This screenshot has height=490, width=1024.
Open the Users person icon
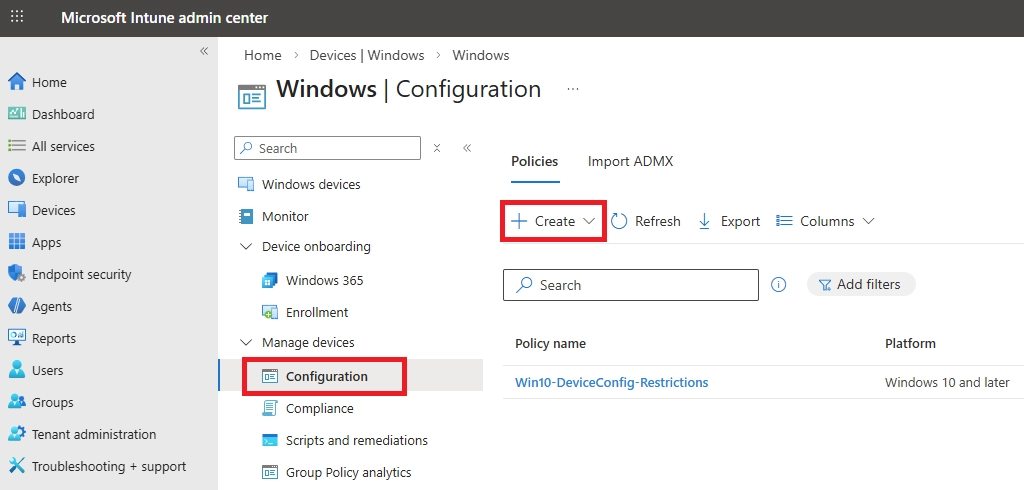(x=17, y=370)
